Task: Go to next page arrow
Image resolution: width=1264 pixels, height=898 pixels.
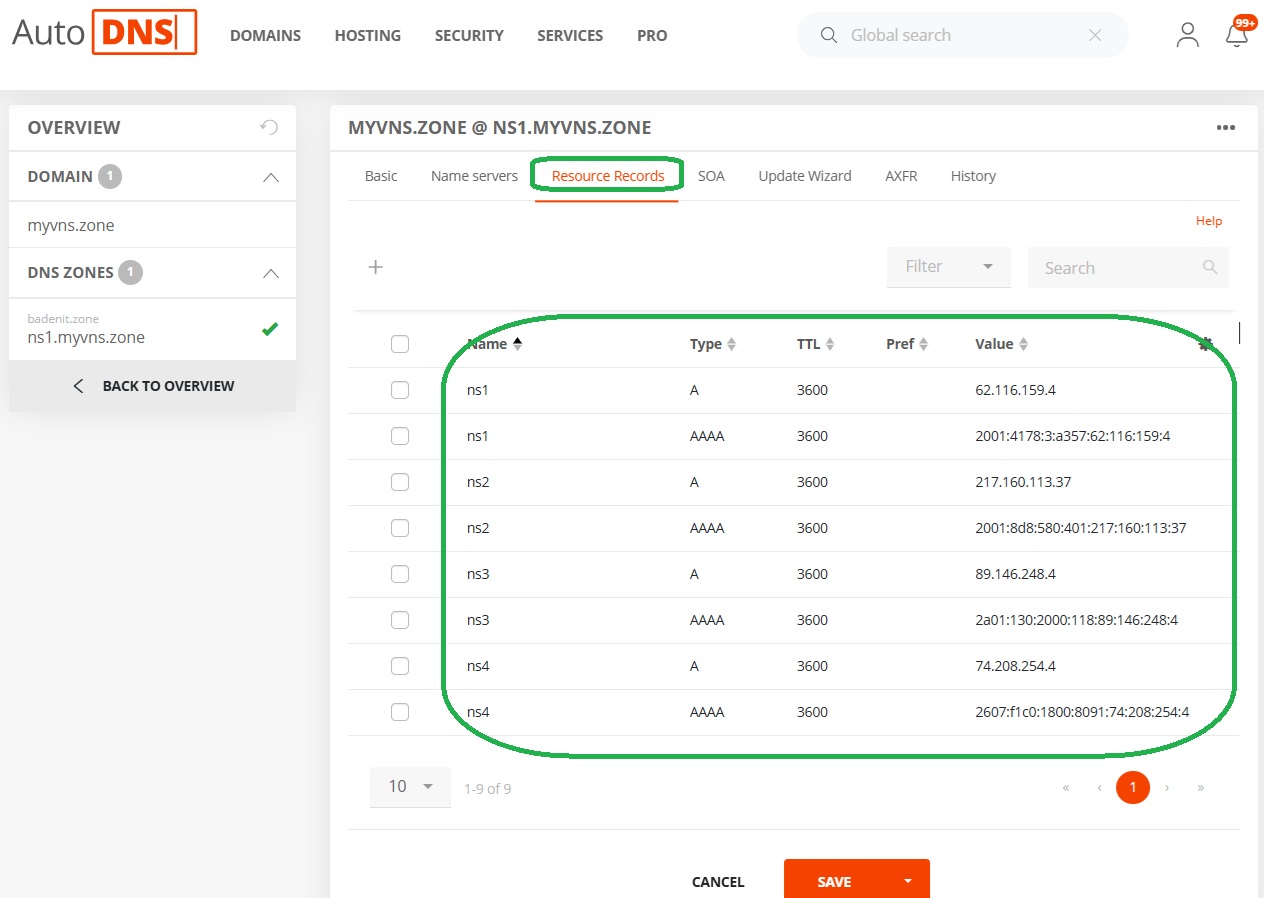Action: (x=1166, y=788)
